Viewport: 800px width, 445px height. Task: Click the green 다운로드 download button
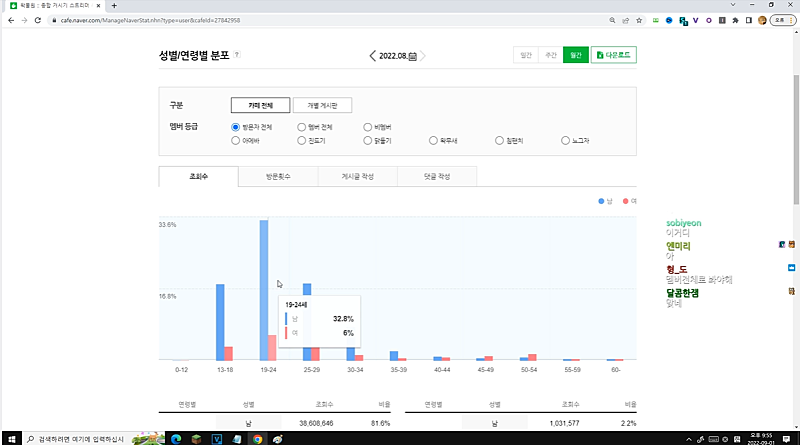614,56
